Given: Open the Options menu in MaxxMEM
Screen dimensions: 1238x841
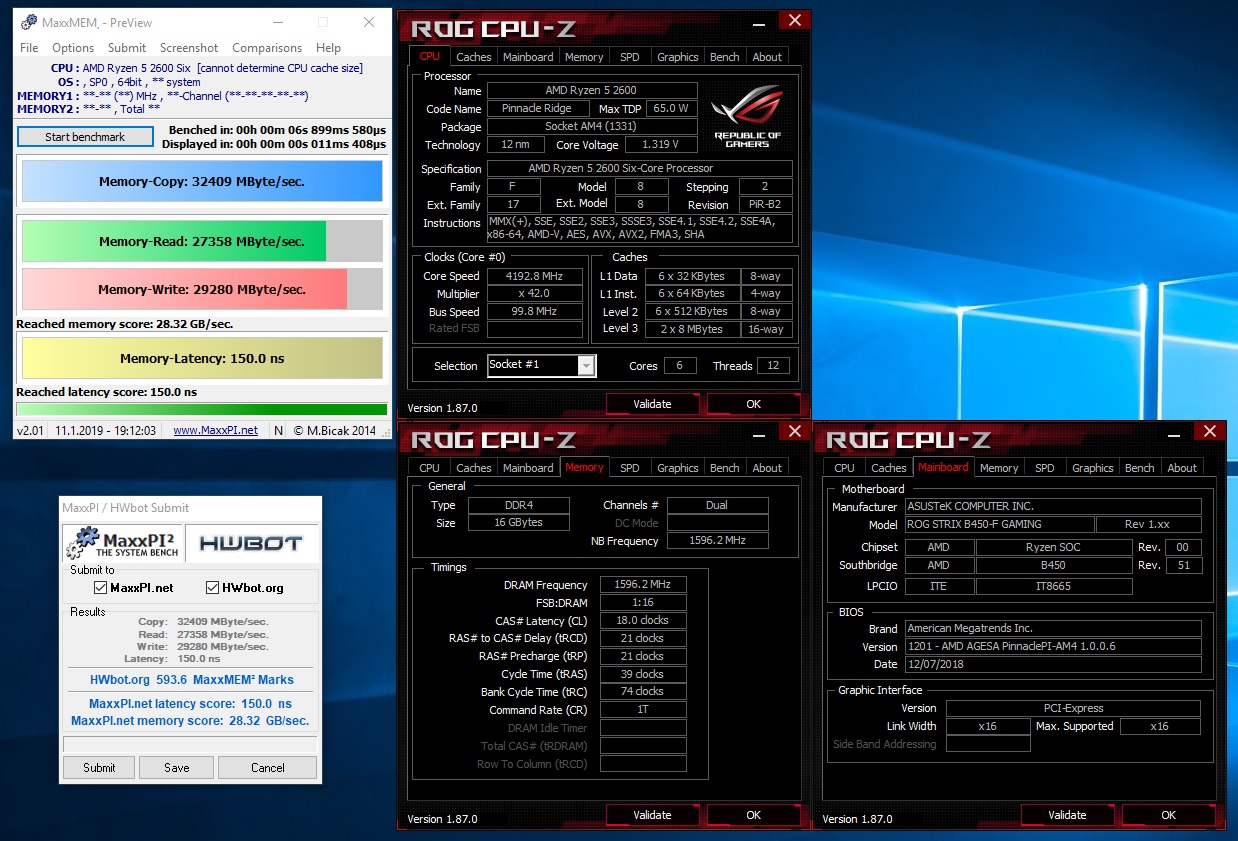Looking at the screenshot, I should point(73,48).
